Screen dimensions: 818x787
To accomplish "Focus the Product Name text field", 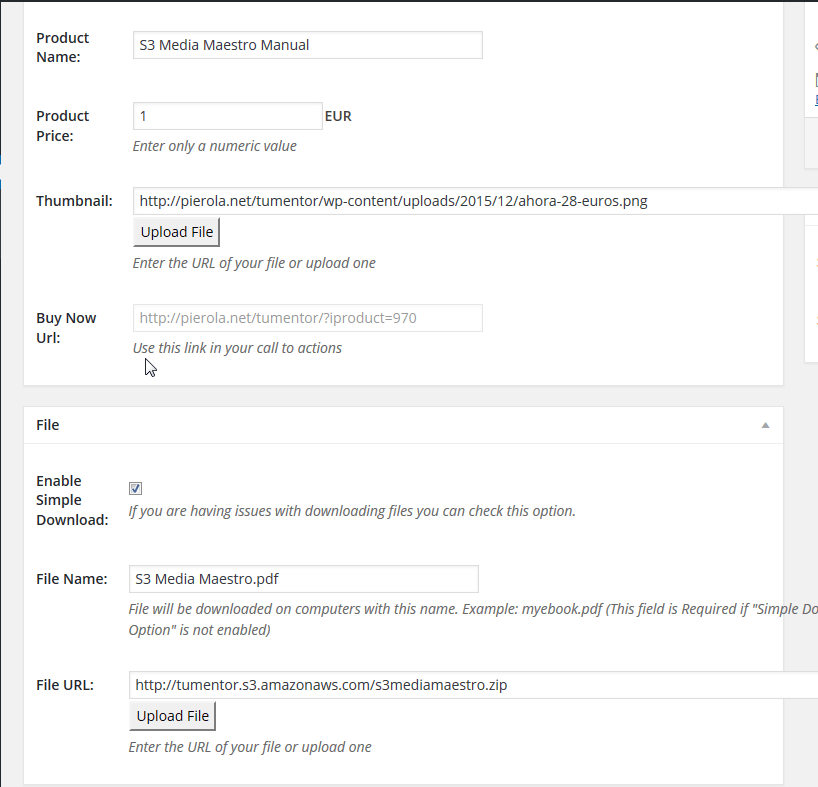I will tap(308, 45).
